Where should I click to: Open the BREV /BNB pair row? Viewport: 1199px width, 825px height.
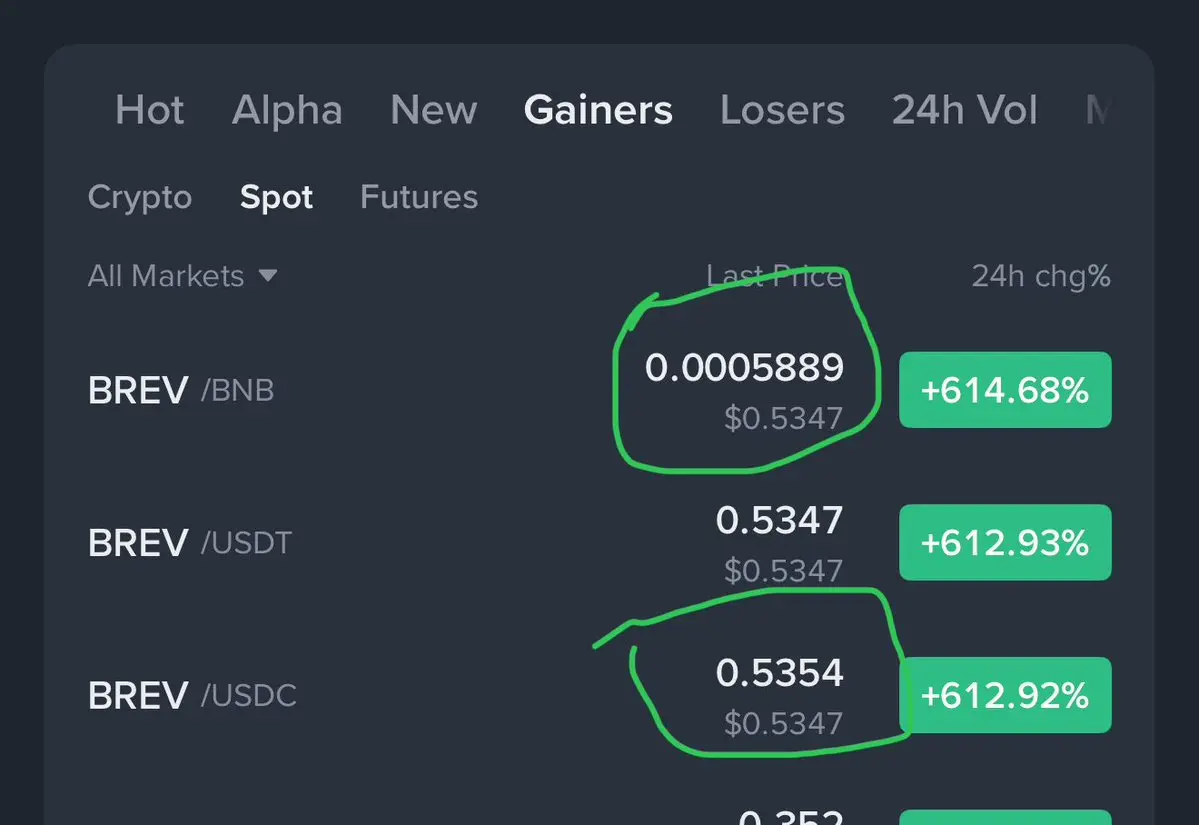pyautogui.click(x=181, y=390)
